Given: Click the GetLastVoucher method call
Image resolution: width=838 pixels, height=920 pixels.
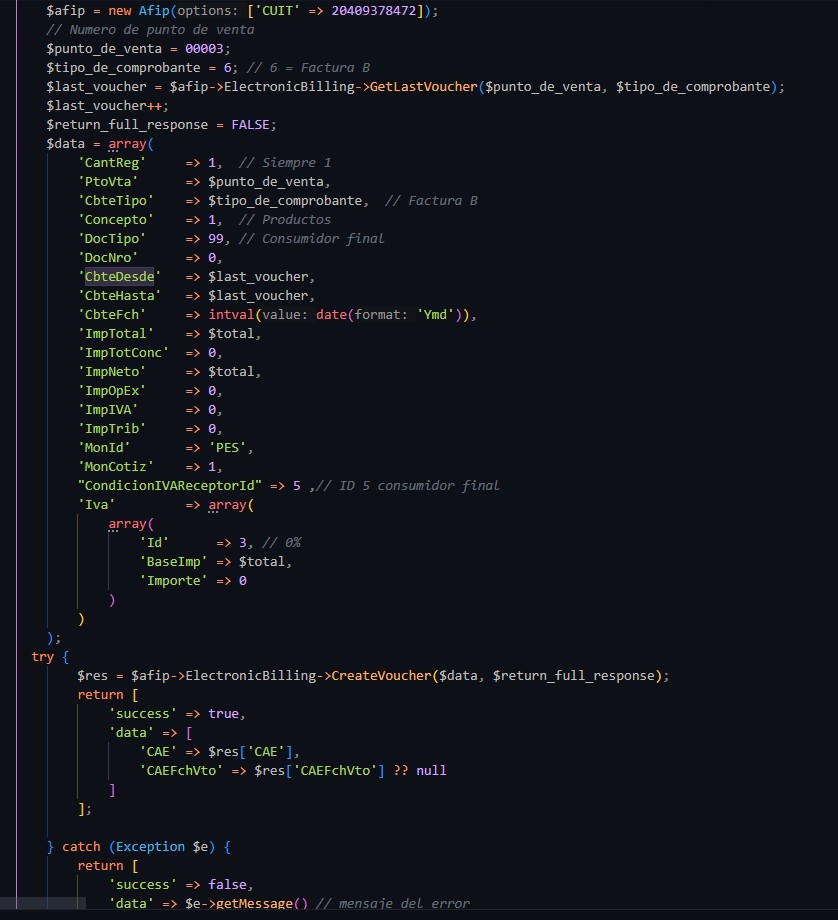Looking at the screenshot, I should coord(424,87).
